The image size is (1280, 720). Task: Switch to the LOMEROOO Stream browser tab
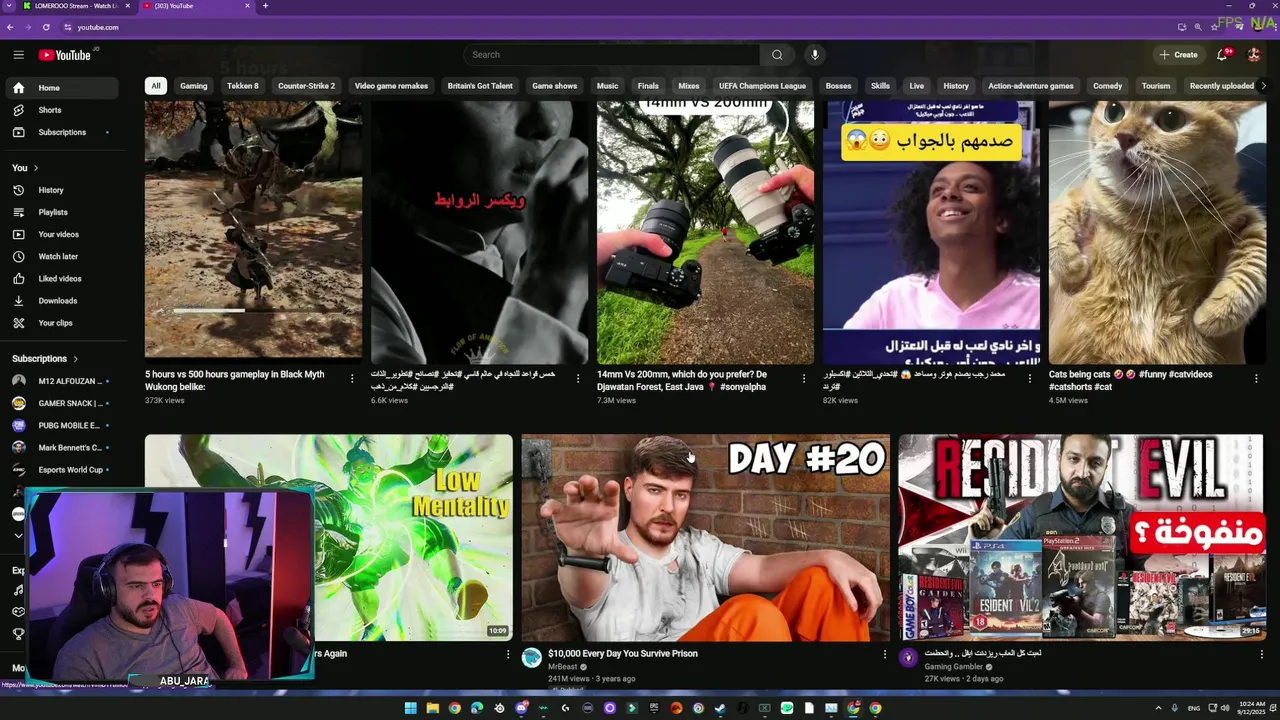click(x=76, y=6)
